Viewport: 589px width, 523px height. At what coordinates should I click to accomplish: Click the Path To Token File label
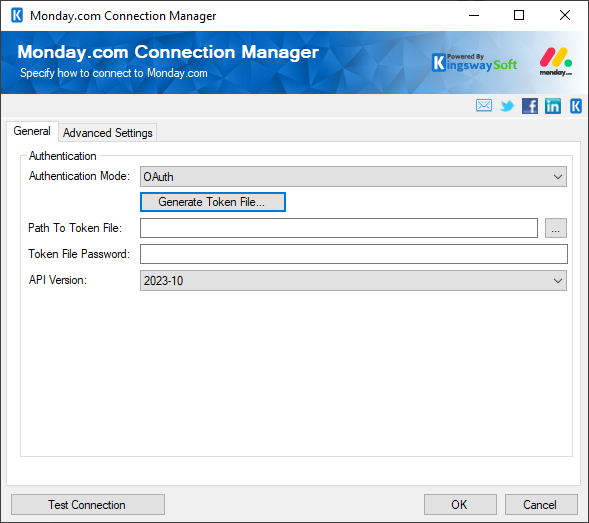75,228
